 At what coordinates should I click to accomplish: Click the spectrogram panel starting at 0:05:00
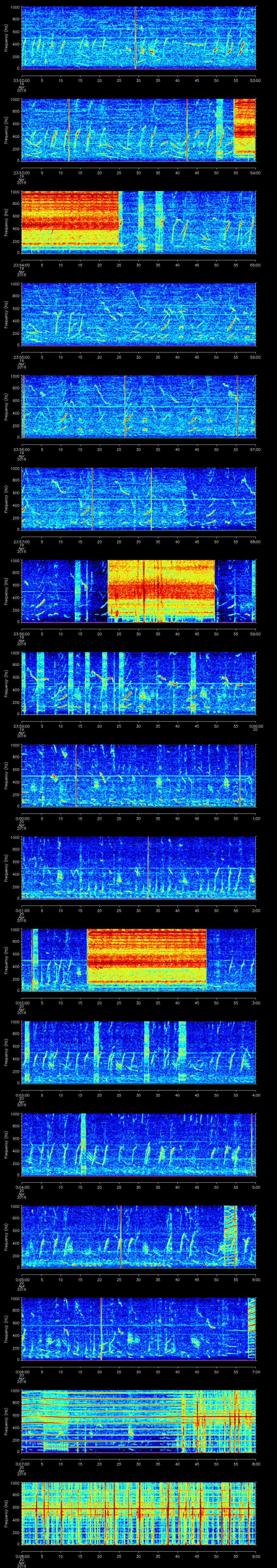coord(139,1237)
